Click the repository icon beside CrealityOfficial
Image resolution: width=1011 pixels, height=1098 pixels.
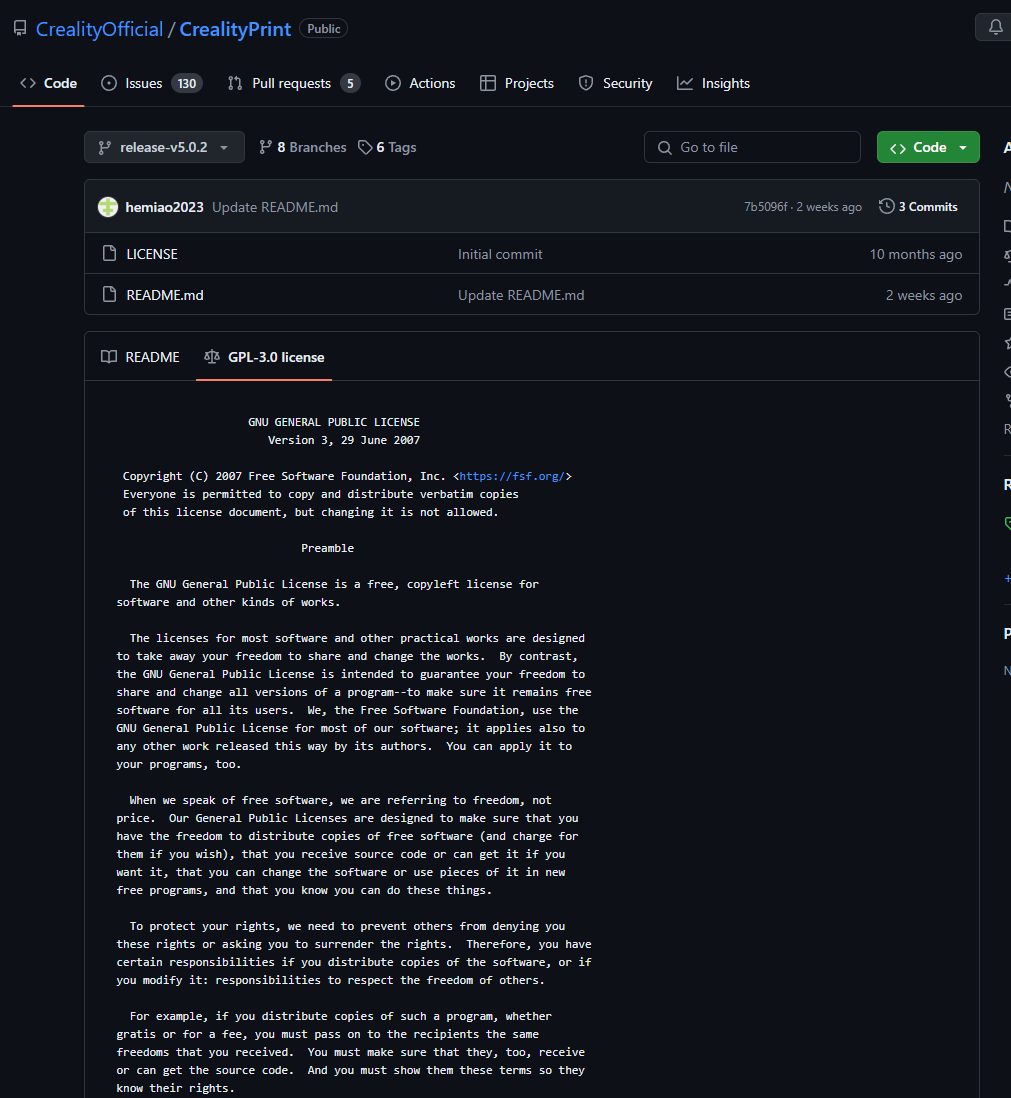click(x=20, y=29)
